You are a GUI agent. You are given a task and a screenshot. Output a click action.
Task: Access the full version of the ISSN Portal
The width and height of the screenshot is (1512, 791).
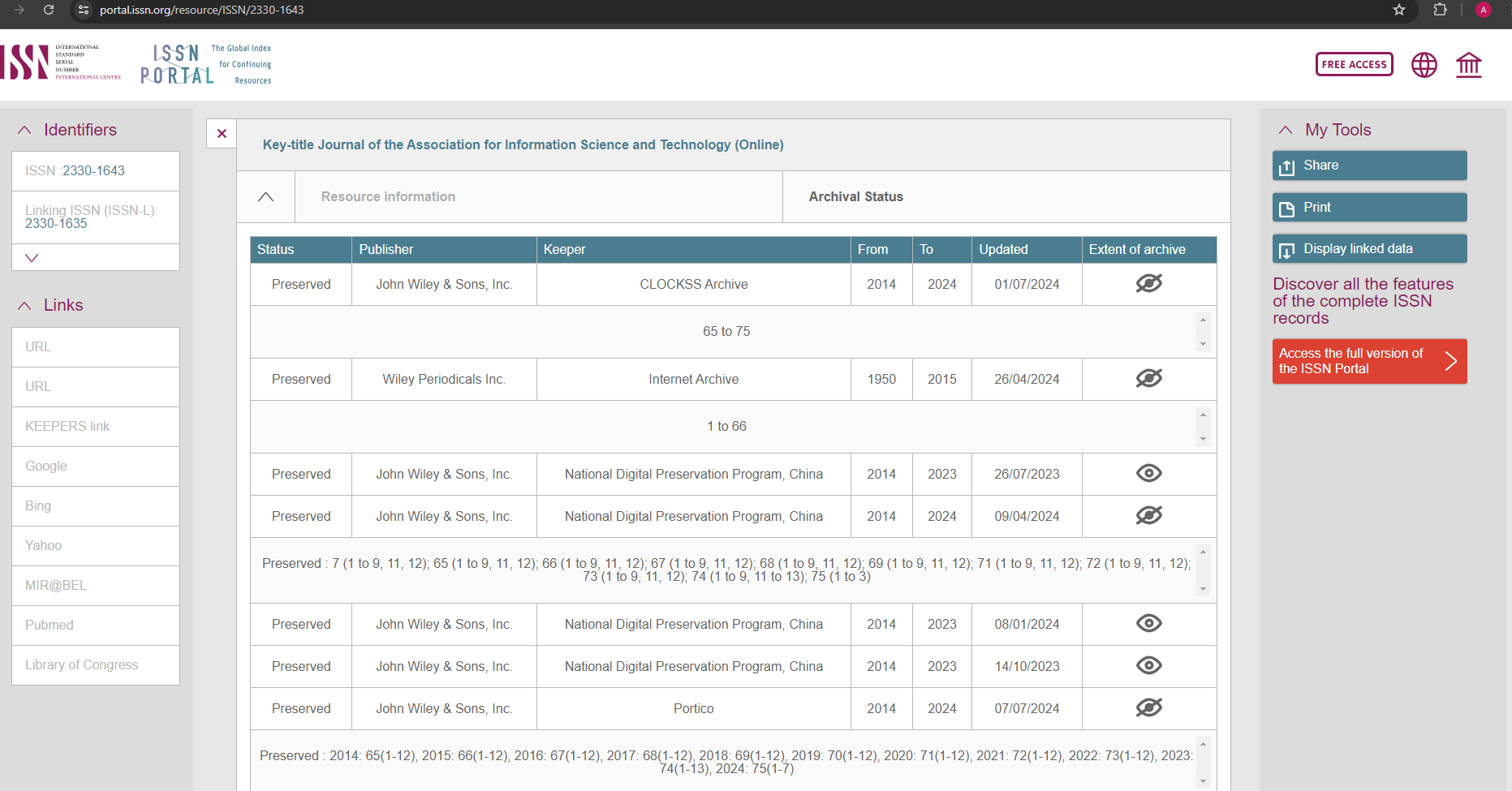[1369, 361]
